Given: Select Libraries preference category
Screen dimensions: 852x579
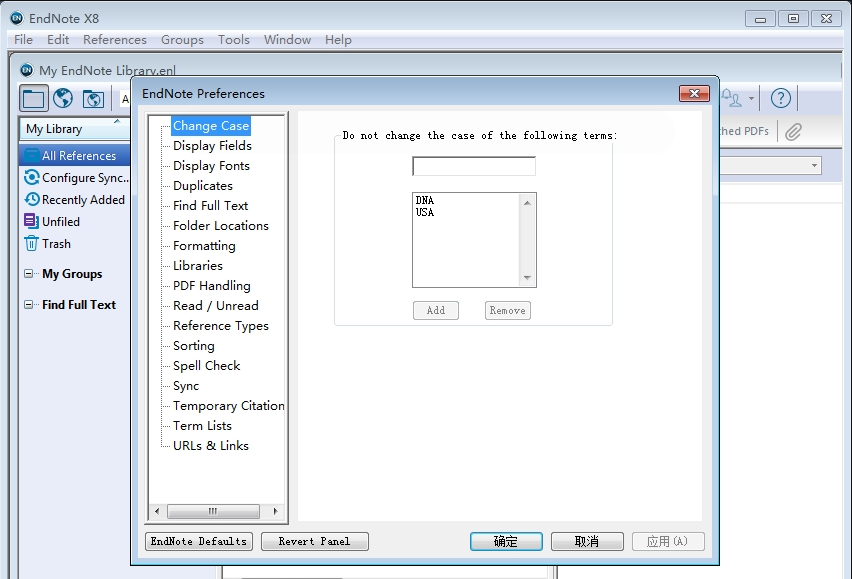Looking at the screenshot, I should tap(198, 266).
